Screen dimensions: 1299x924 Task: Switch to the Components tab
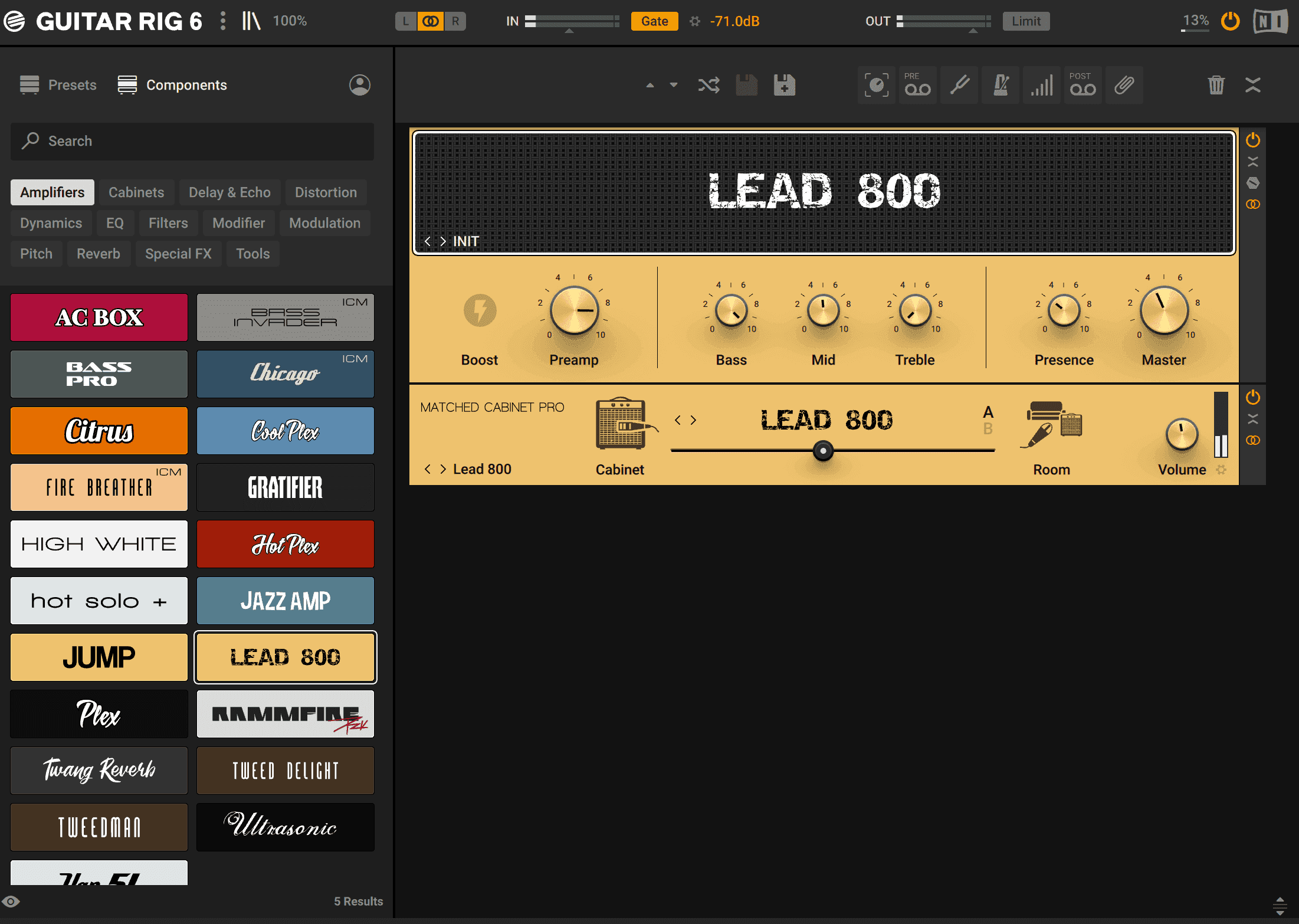[x=172, y=85]
